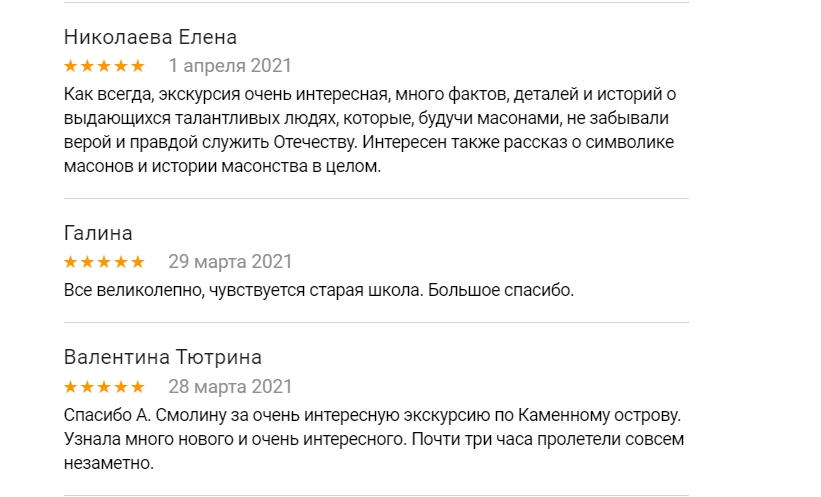The height and width of the screenshot is (497, 821).
Task: Click the date 1 апреля 2021
Action: 230,66
